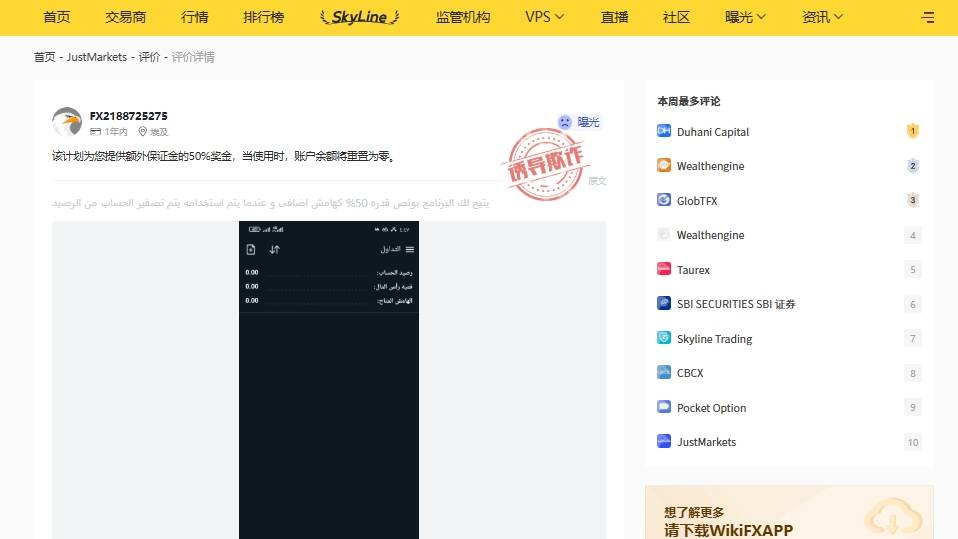
Task: Click the silver rank 2 badge
Action: pos(912,166)
